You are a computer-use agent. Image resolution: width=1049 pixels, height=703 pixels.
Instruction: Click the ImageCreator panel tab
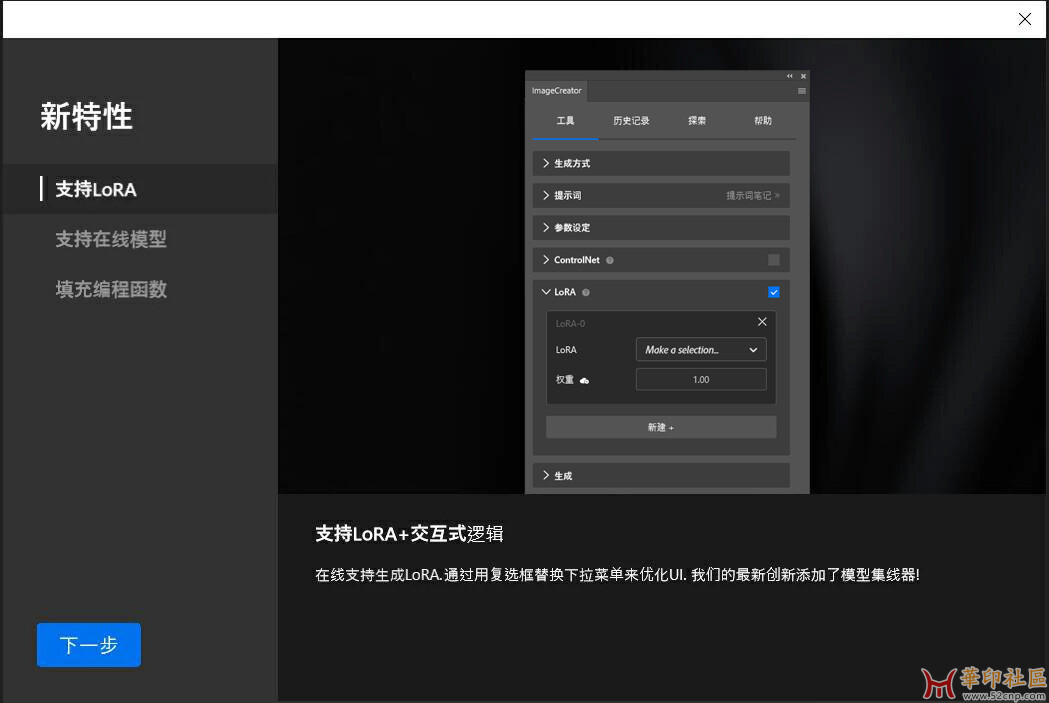(x=557, y=91)
